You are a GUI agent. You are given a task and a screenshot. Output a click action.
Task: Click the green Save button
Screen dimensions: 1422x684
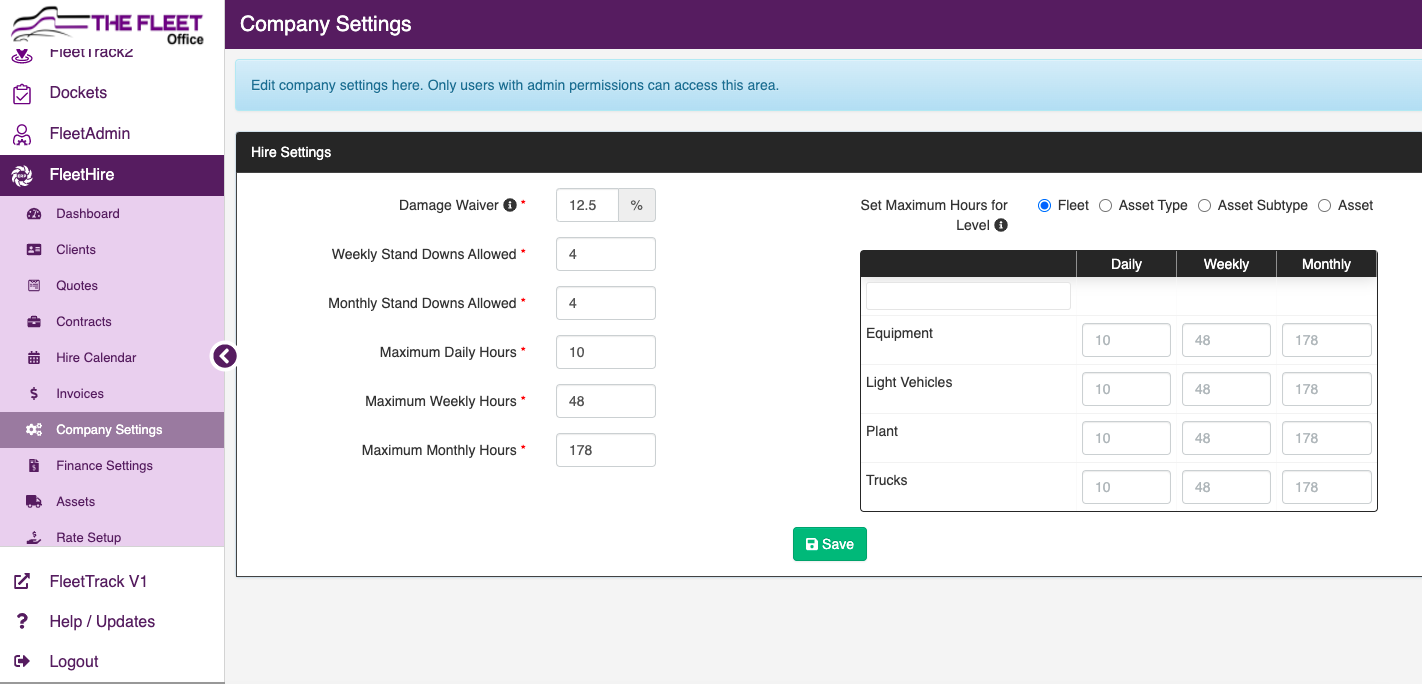(x=830, y=544)
